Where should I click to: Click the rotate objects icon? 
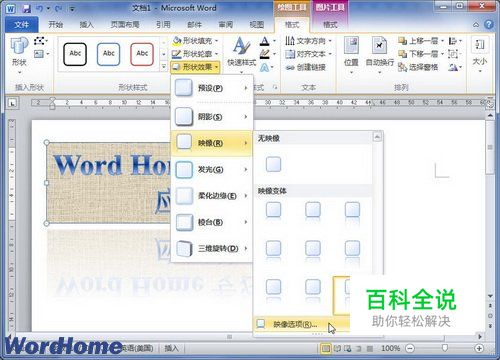coord(455,67)
